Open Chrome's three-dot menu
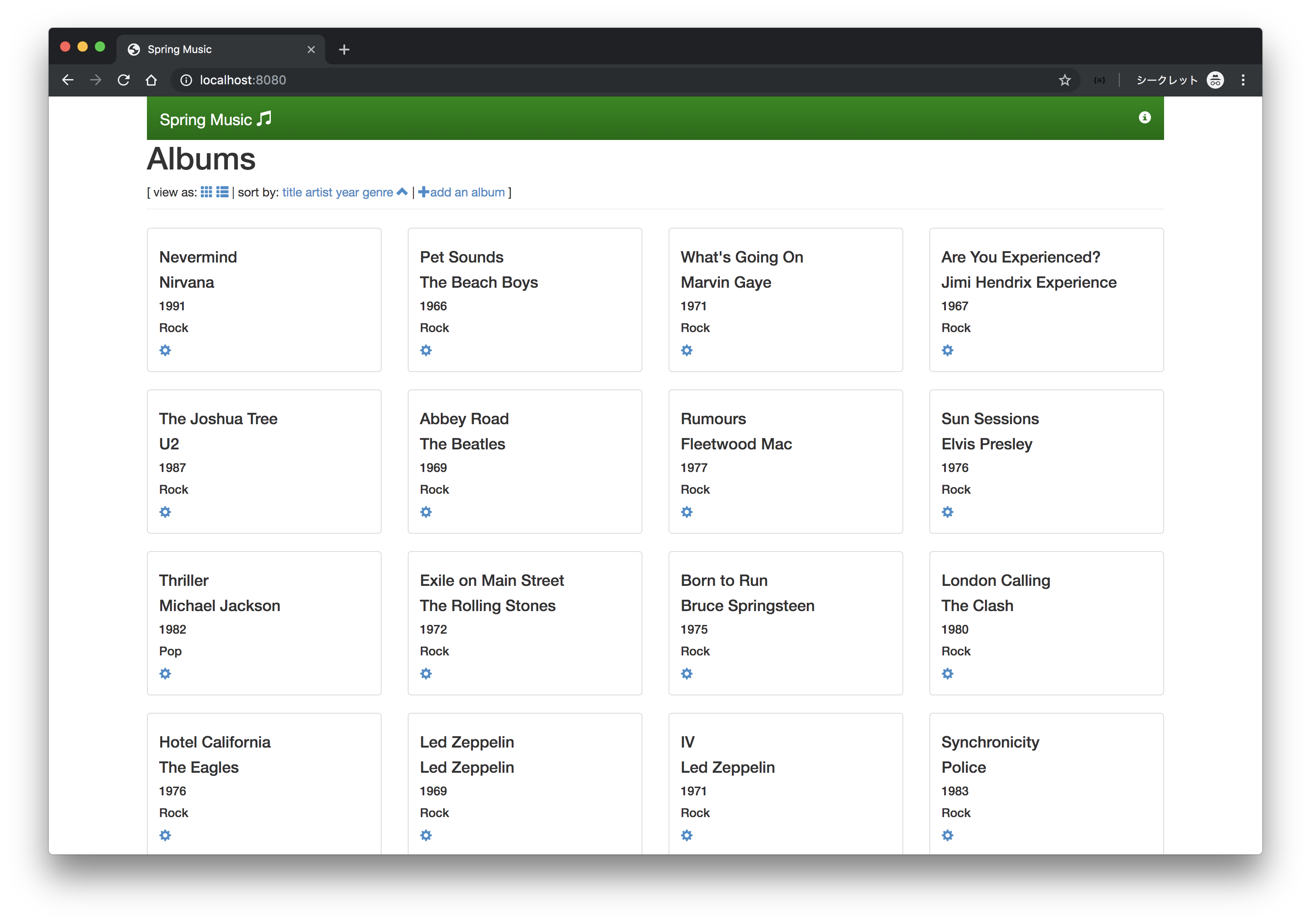 (x=1242, y=80)
